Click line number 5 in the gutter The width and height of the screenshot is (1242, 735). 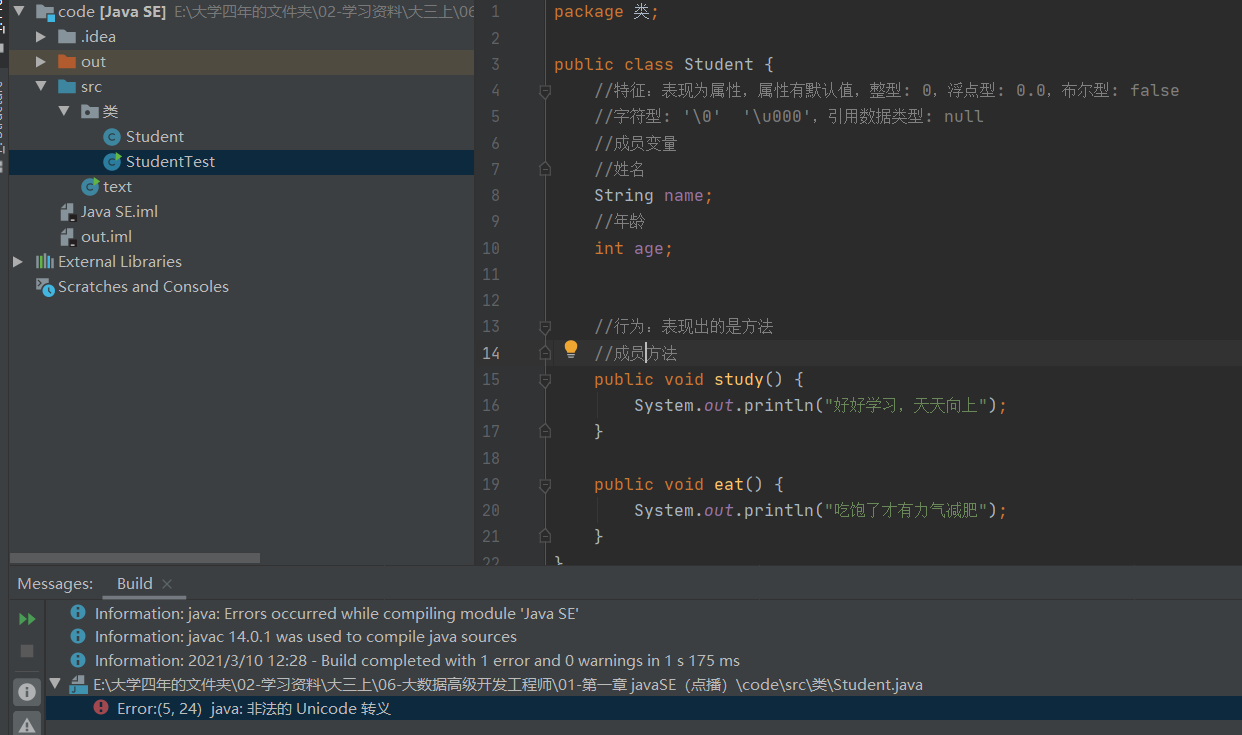[493, 117]
